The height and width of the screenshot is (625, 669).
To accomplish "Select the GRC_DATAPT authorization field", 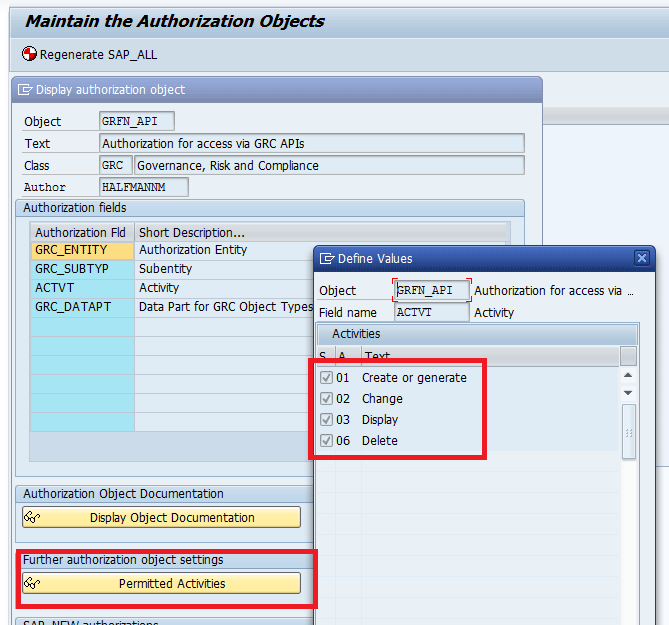I will point(82,307).
